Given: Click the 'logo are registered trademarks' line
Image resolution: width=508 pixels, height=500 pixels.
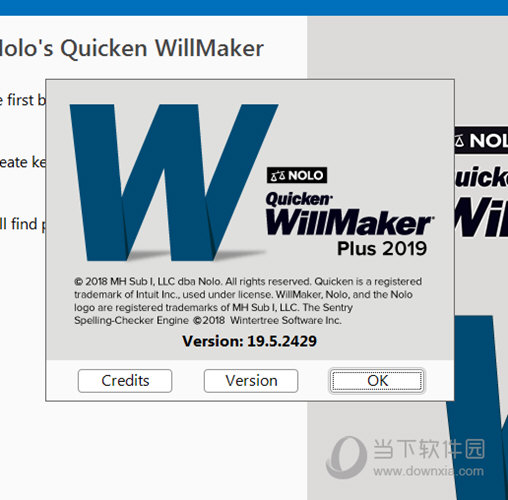Looking at the screenshot, I should tap(213, 307).
